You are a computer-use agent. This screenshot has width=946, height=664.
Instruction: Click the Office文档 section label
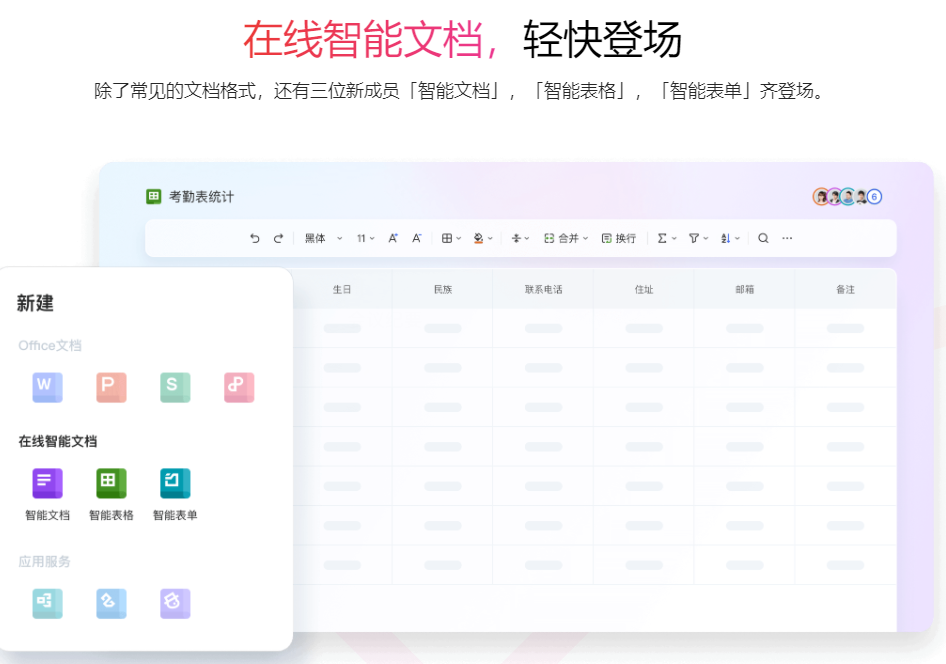(50, 346)
